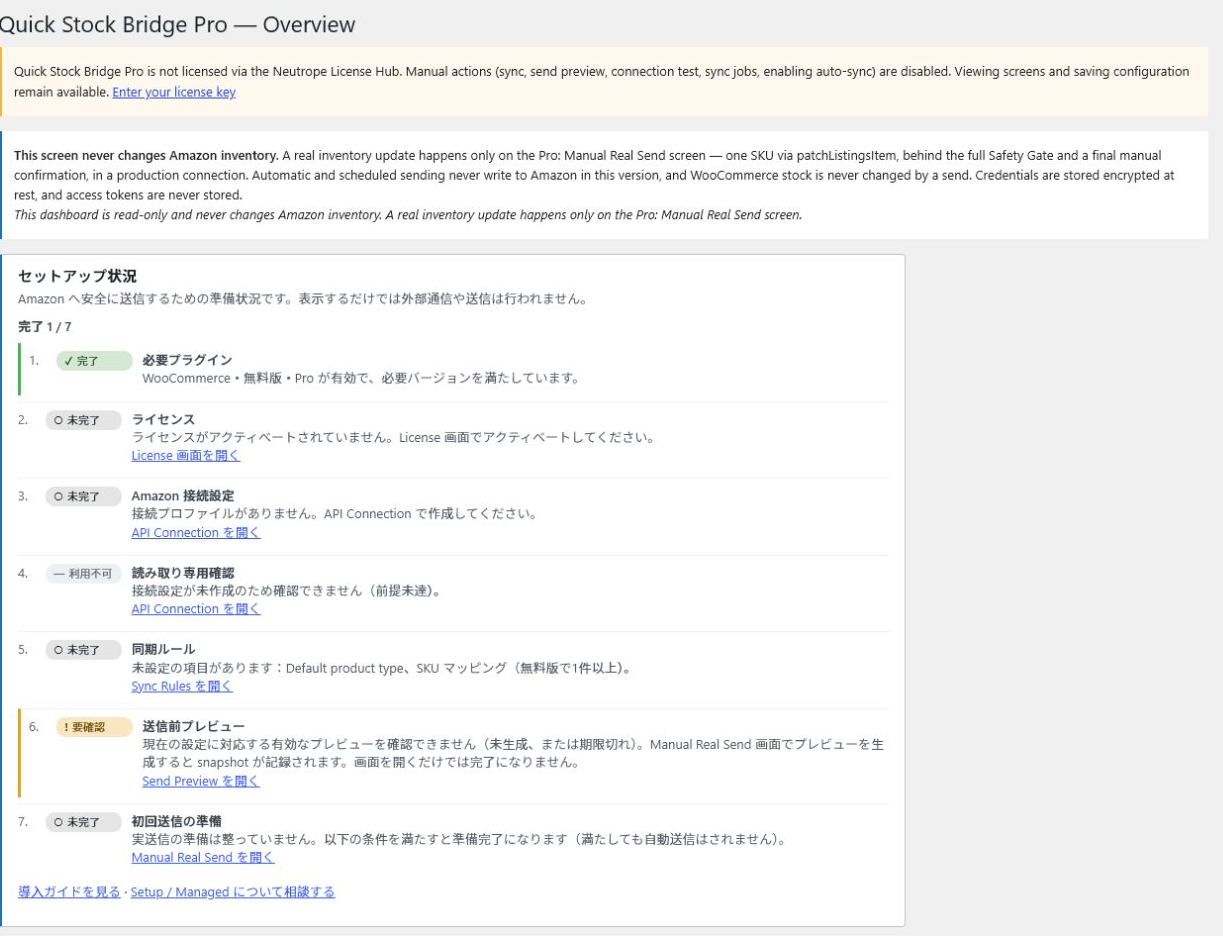This screenshot has width=1223, height=936.
Task: Click the ライセンスがアクティベートされていません description text
Action: click(x=393, y=437)
